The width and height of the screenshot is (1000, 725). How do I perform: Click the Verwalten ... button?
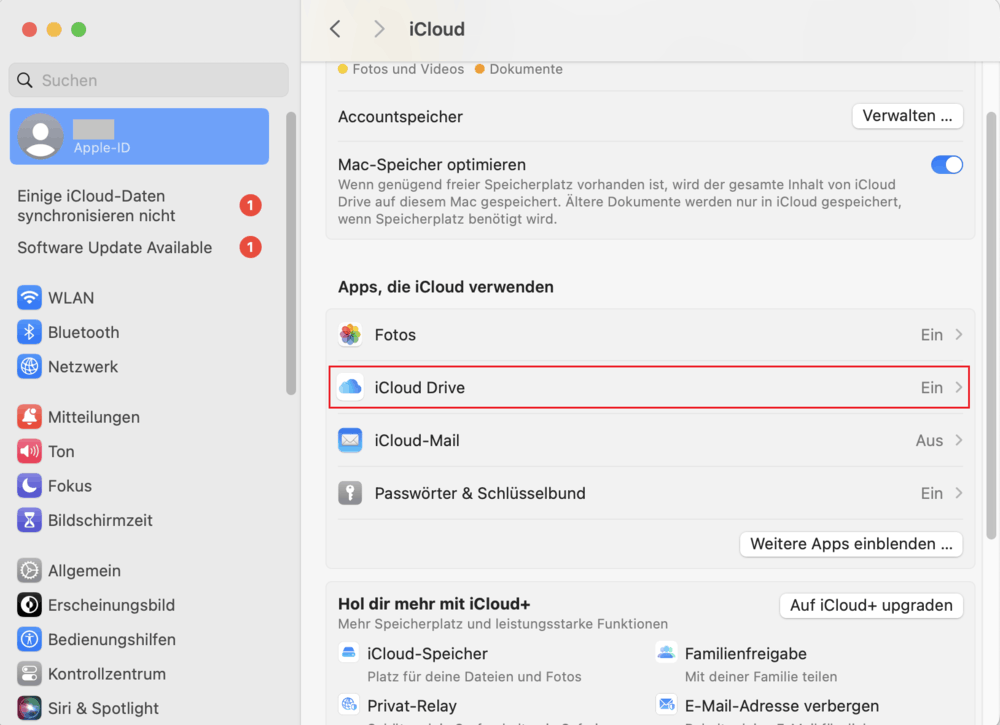(x=908, y=116)
